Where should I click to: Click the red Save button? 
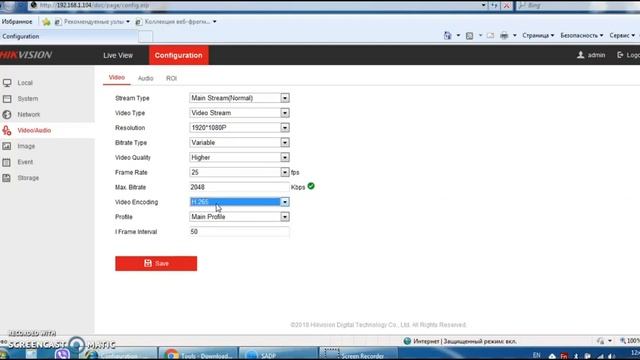156,263
